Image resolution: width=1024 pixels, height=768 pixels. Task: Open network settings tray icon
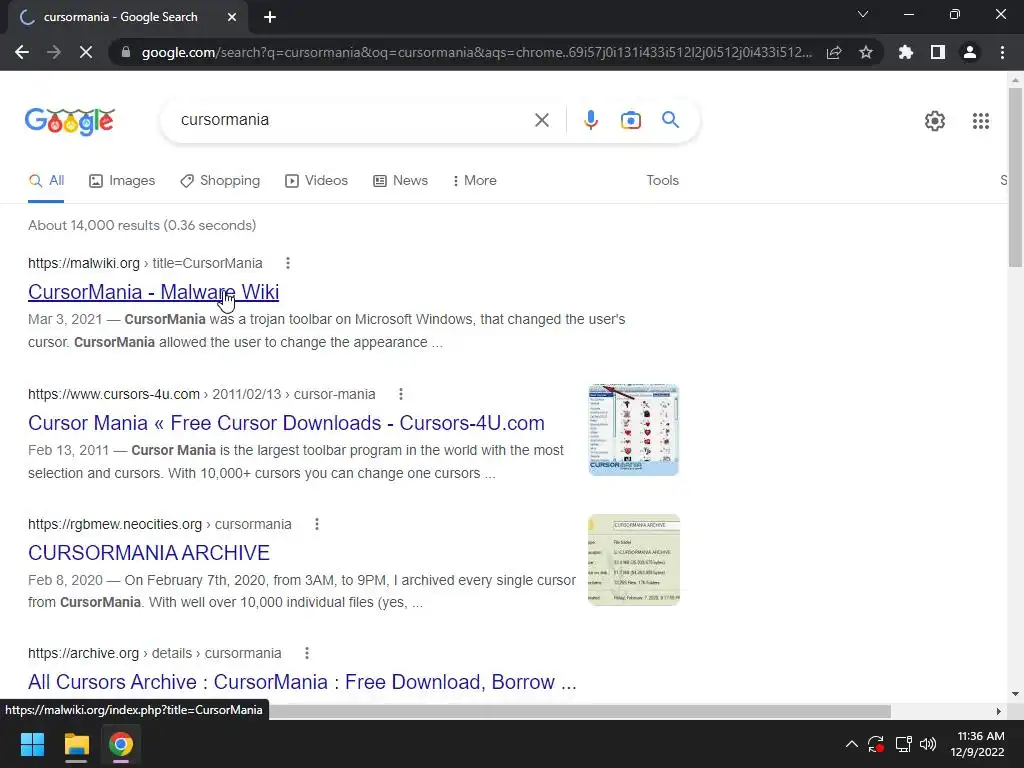coord(903,744)
